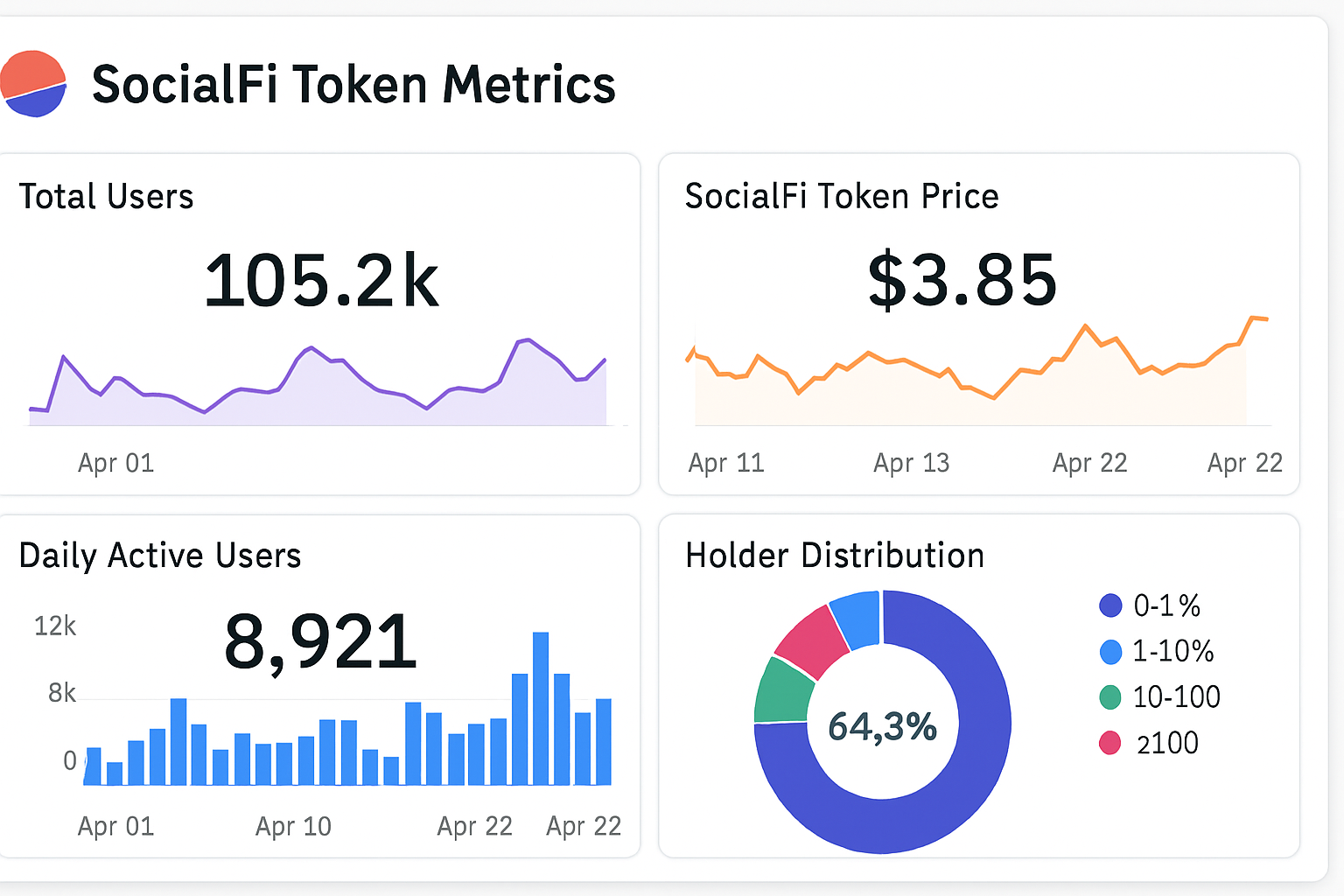Click the SocialFi logo icon
The width and height of the screenshot is (1344, 896).
(35, 84)
